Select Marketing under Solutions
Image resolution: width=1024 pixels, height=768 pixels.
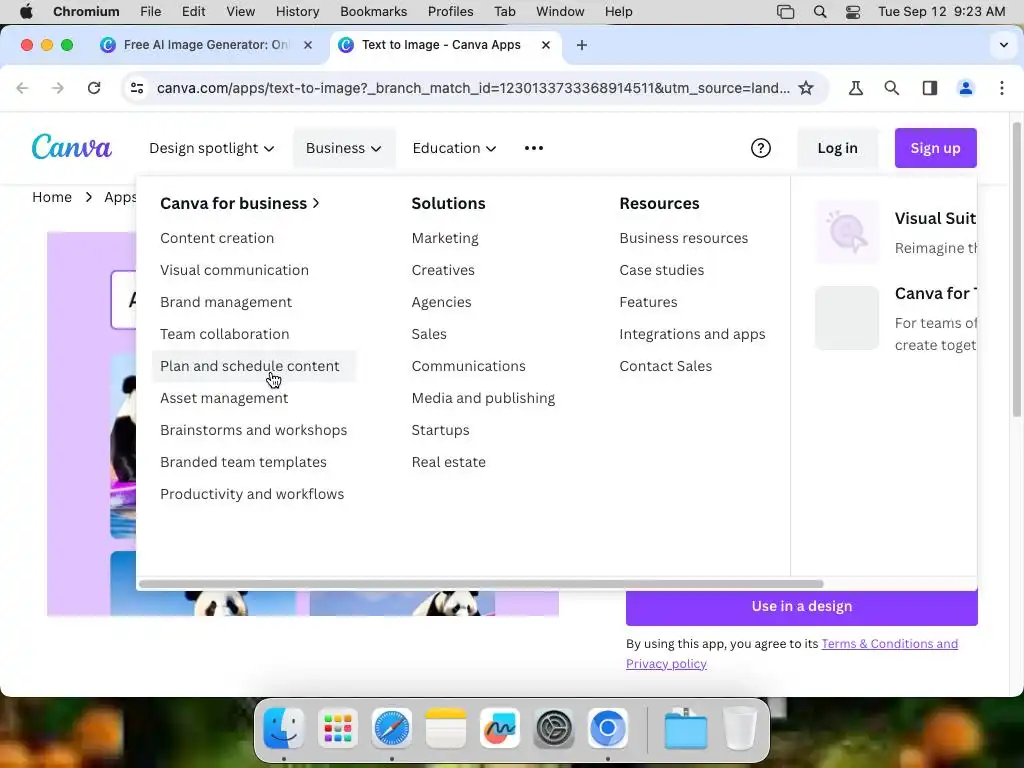pos(445,238)
